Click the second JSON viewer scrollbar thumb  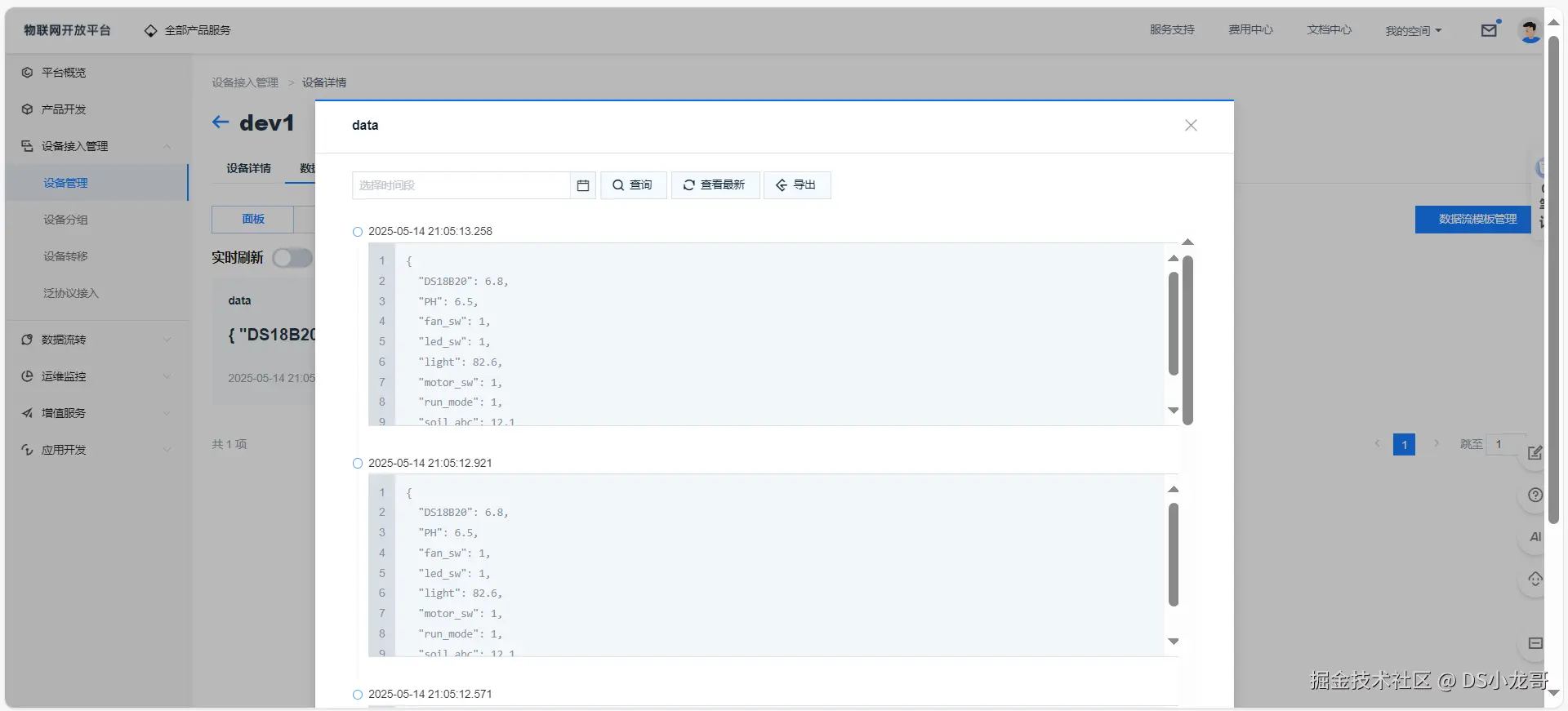coord(1174,555)
